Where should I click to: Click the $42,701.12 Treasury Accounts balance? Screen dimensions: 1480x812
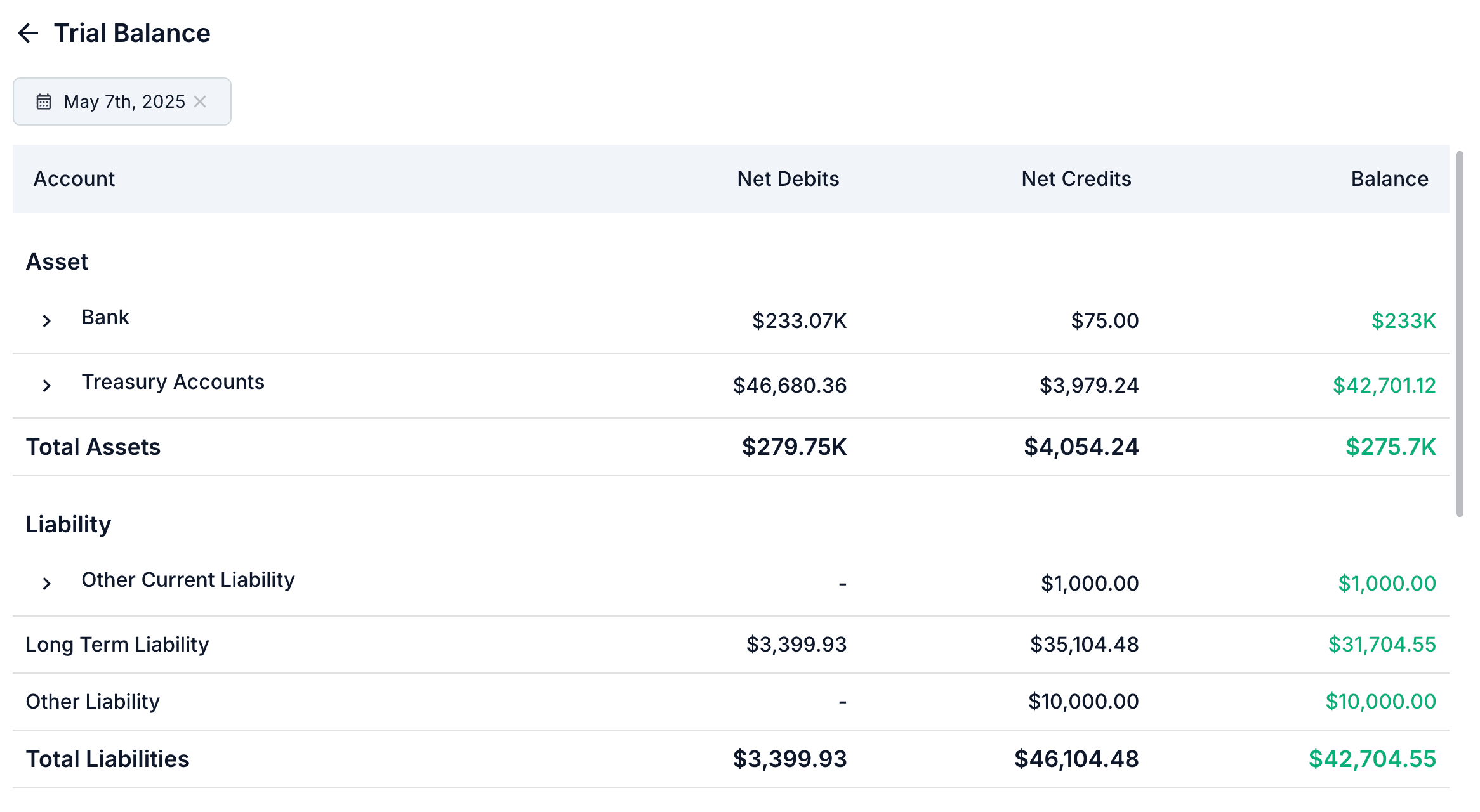tap(1384, 385)
